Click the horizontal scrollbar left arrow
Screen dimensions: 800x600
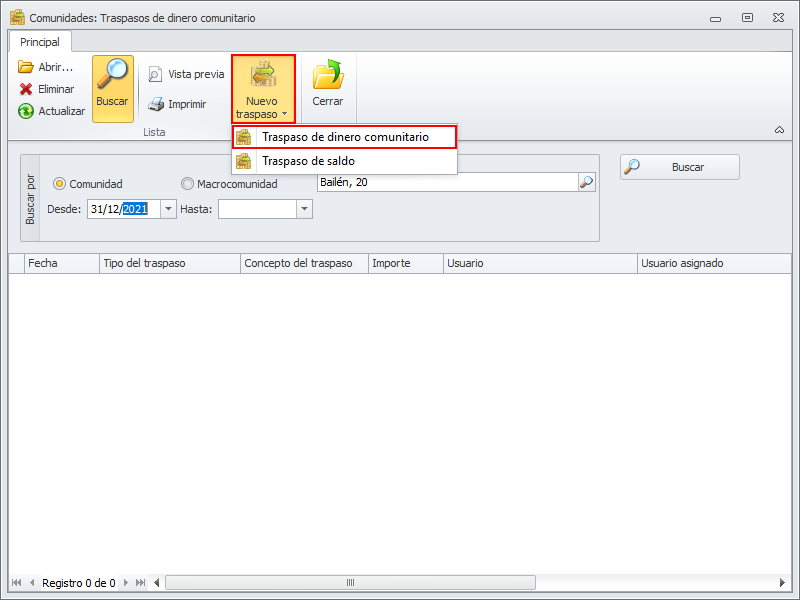[x=157, y=583]
